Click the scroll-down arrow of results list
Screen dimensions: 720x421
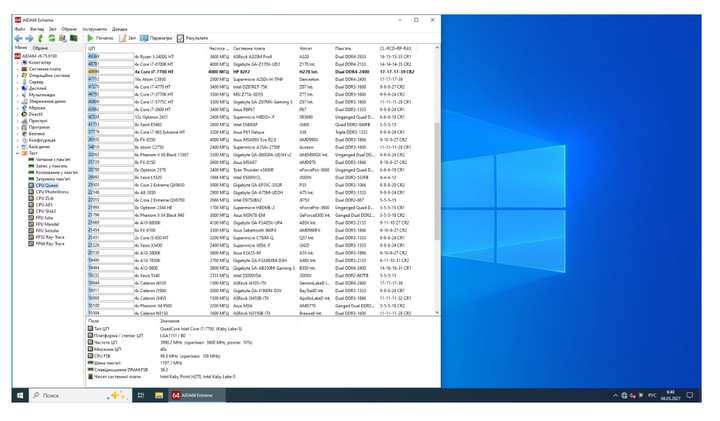coord(437,312)
